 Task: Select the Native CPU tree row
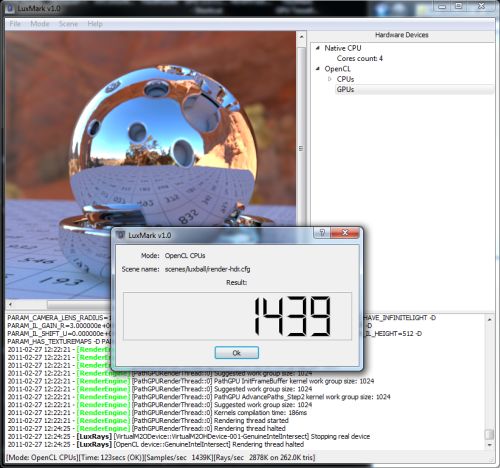tap(343, 48)
